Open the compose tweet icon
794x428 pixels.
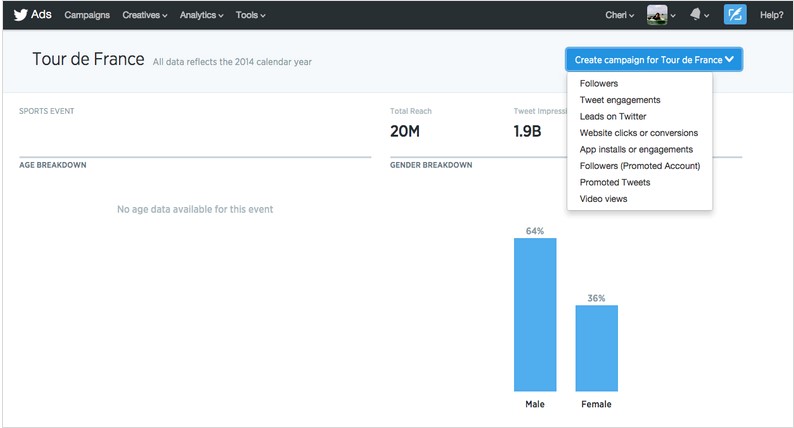pos(735,15)
